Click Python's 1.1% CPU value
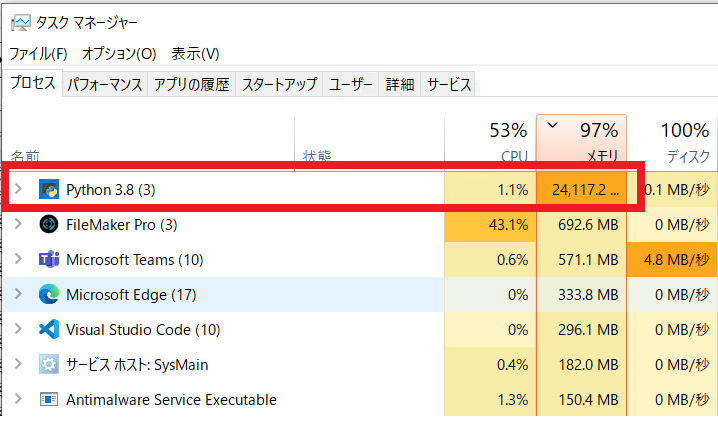Viewport: 718px width, 426px height. pyautogui.click(x=513, y=190)
